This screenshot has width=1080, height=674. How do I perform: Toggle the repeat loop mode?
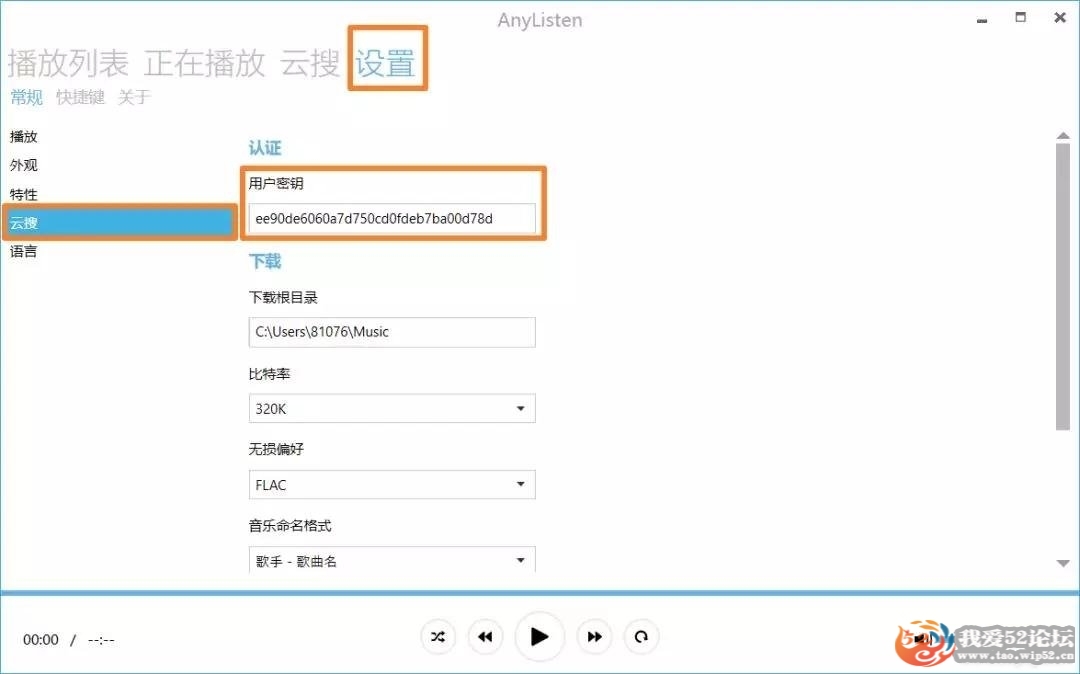pos(641,637)
